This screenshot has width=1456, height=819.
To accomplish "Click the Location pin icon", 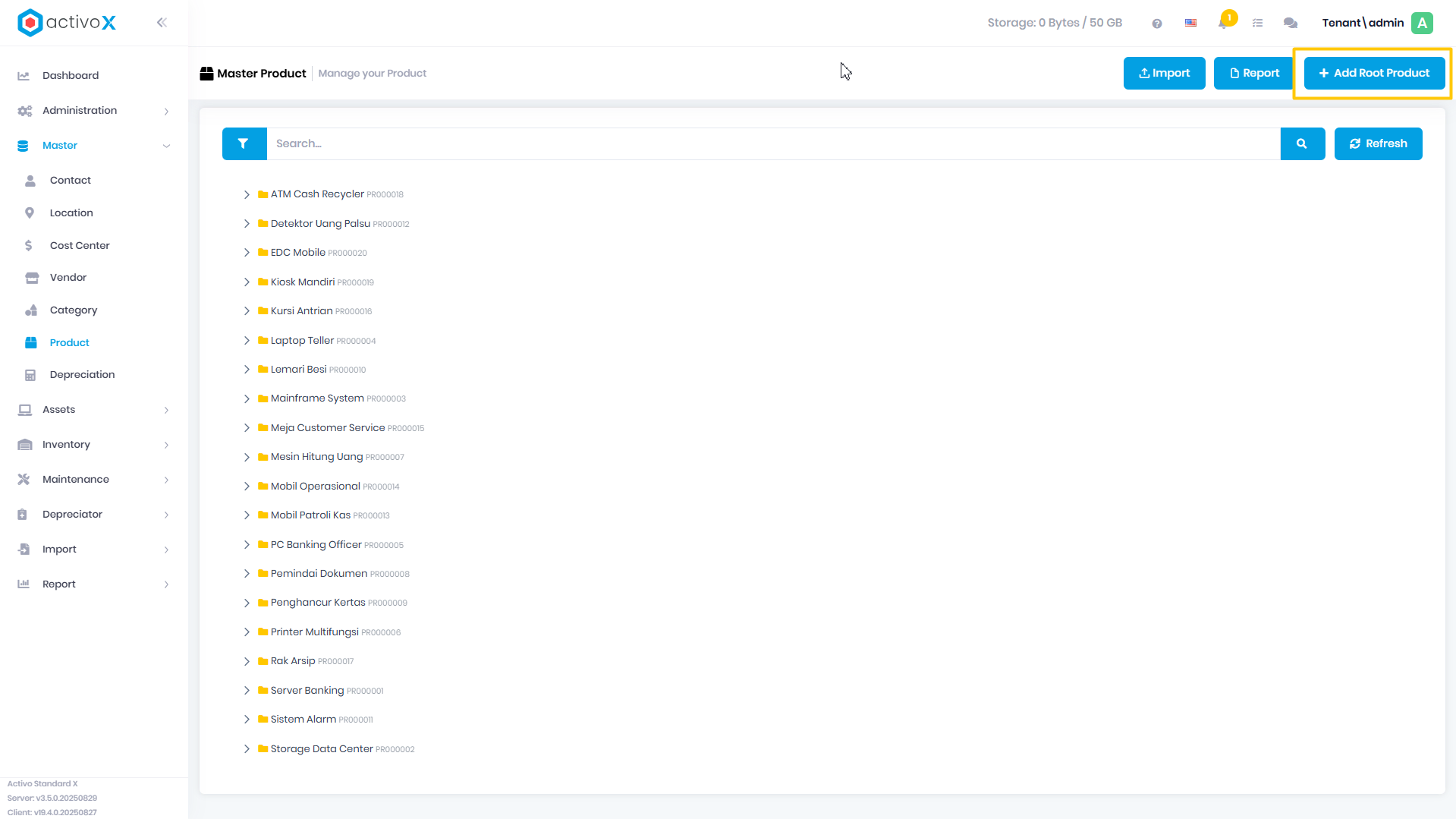I will click(30, 213).
